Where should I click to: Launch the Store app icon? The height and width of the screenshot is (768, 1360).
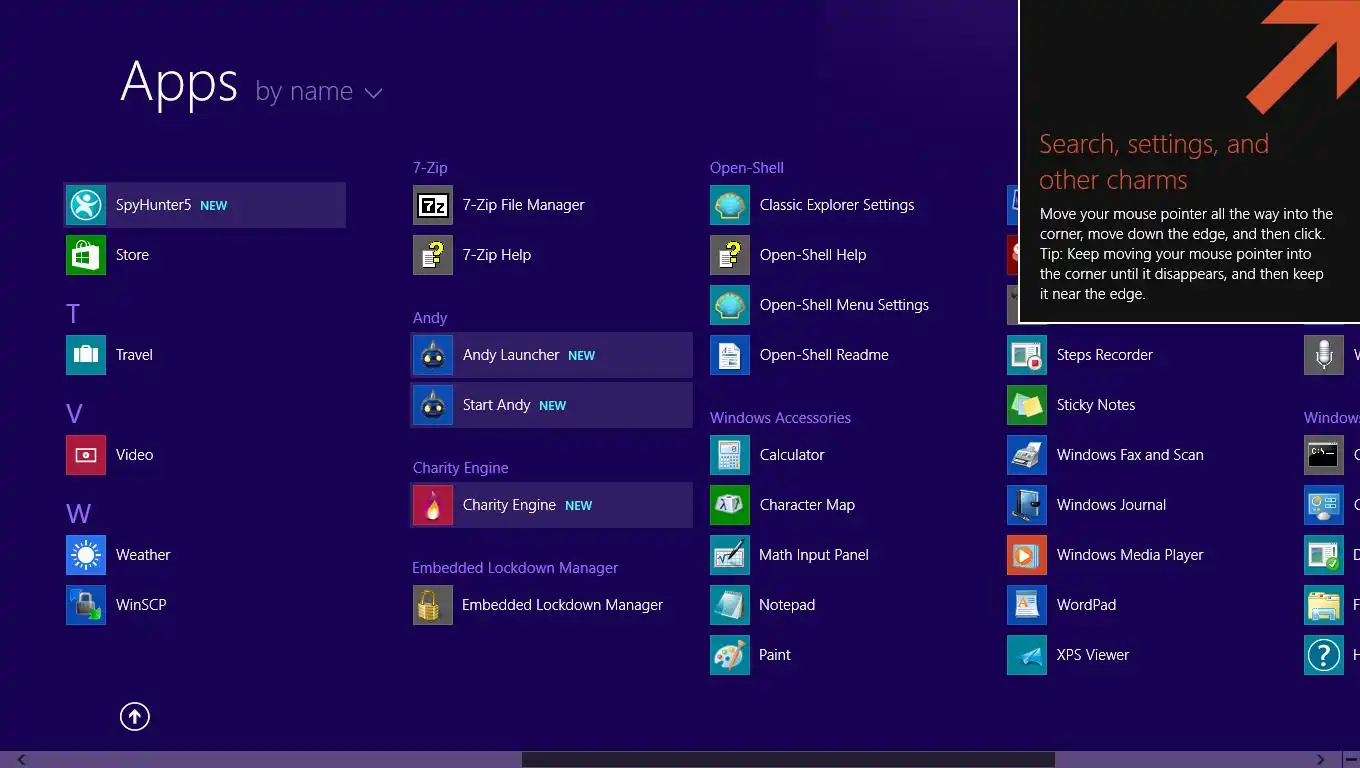click(x=86, y=255)
